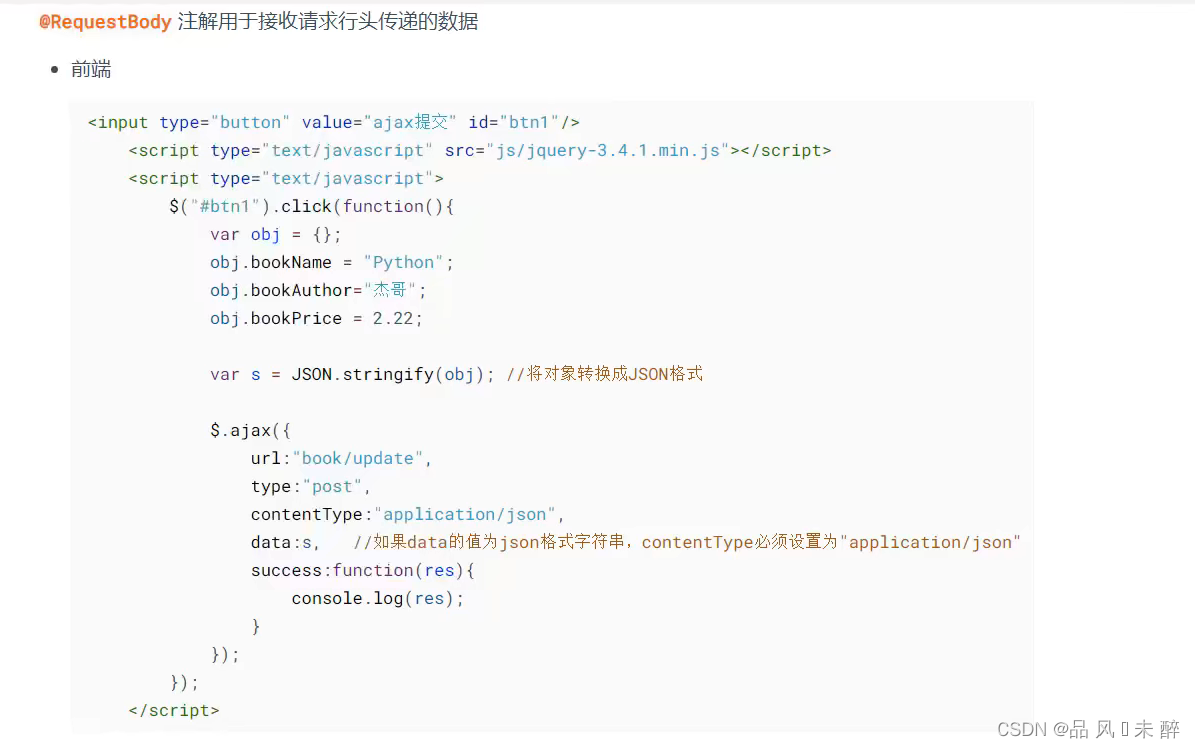Click the url:"book/update" line

coord(341,459)
